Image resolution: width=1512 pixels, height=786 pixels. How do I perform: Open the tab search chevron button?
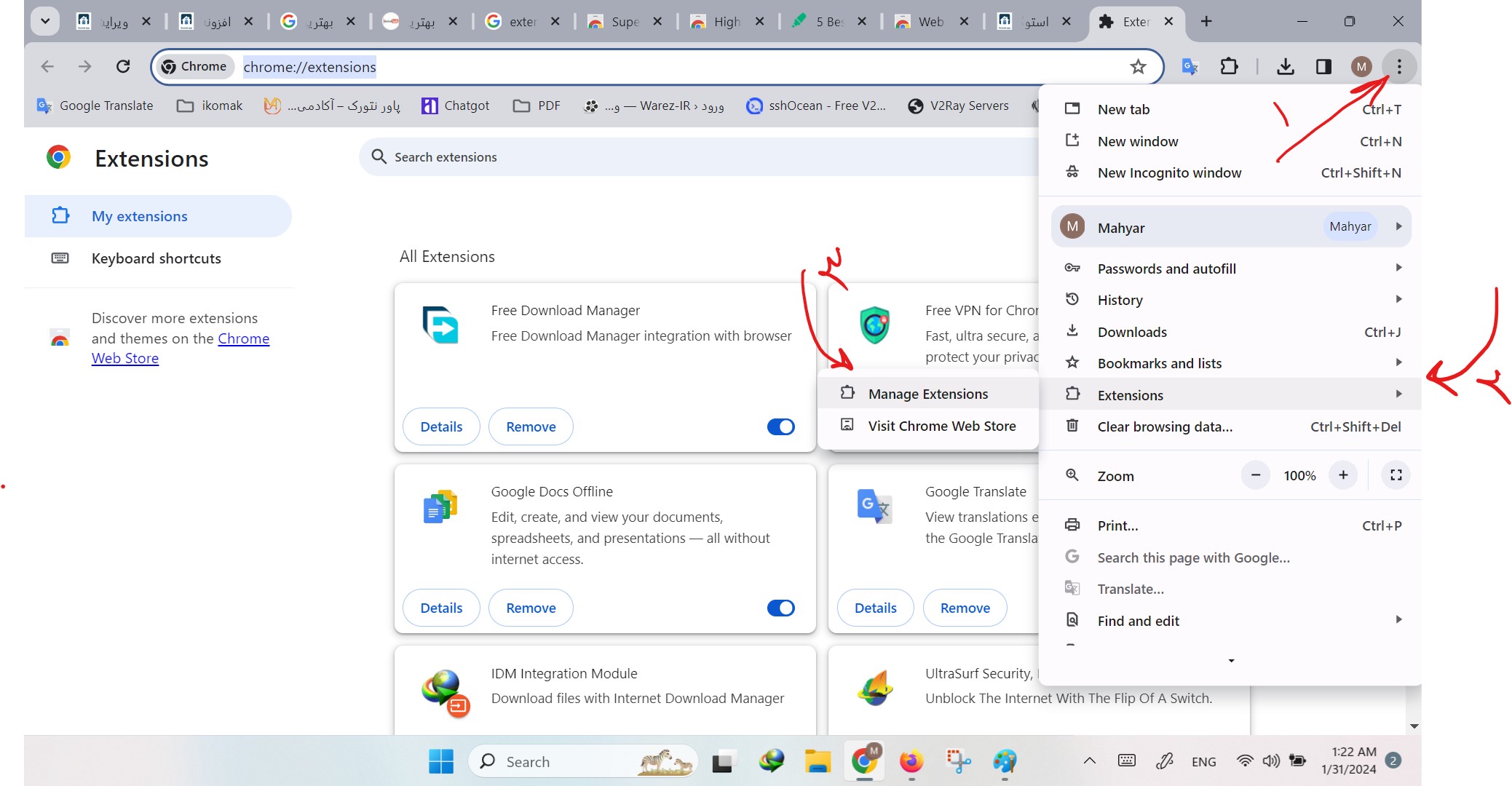point(45,21)
